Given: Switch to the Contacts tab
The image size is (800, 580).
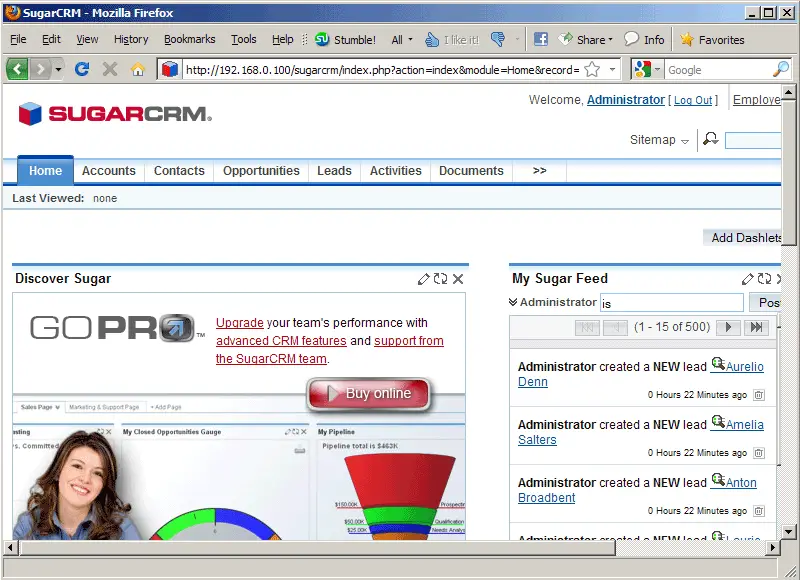Looking at the screenshot, I should click(x=179, y=170).
